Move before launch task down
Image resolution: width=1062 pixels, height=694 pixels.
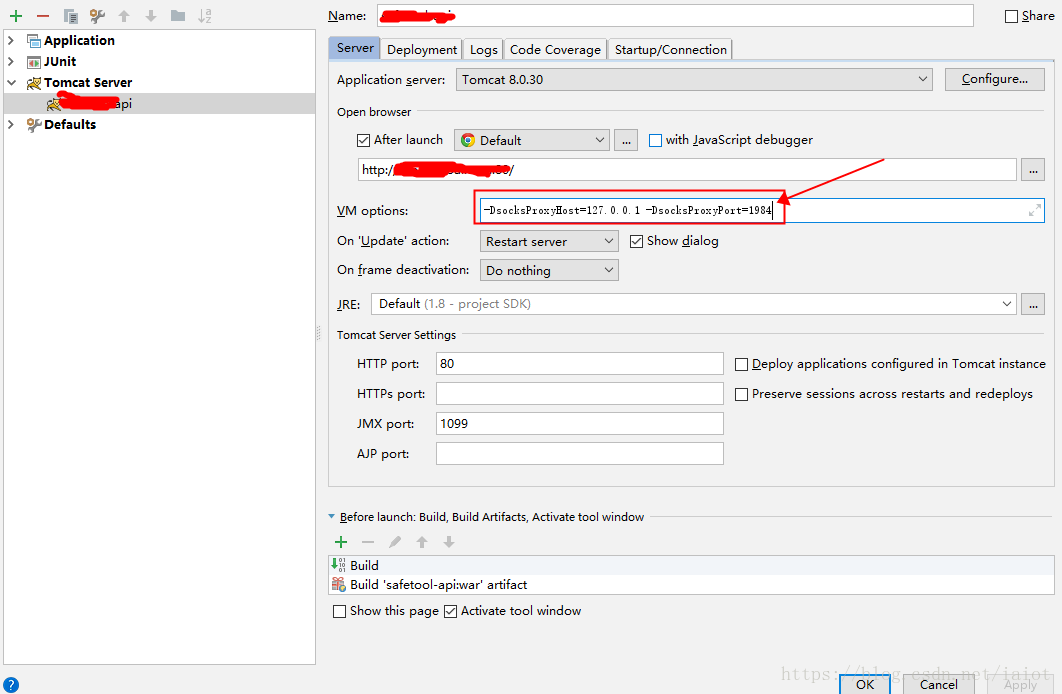point(448,542)
